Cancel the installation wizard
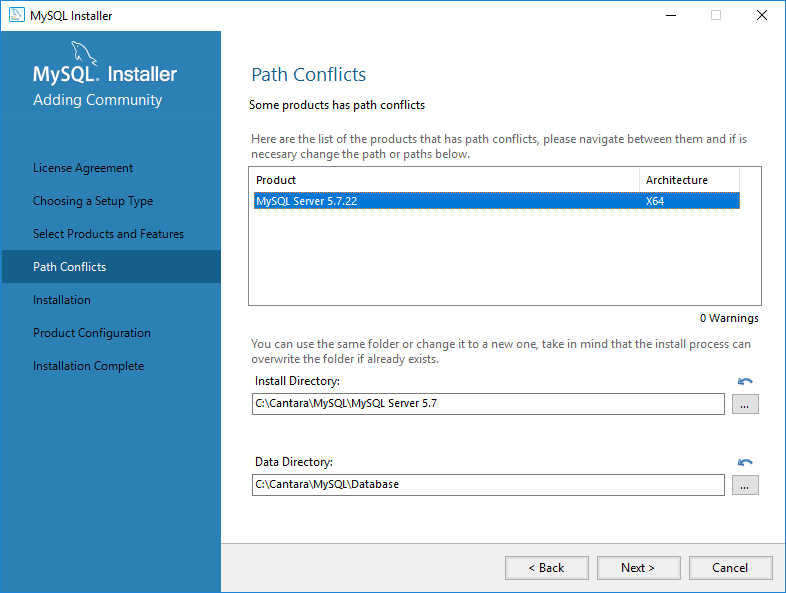This screenshot has width=786, height=593. pyautogui.click(x=730, y=568)
